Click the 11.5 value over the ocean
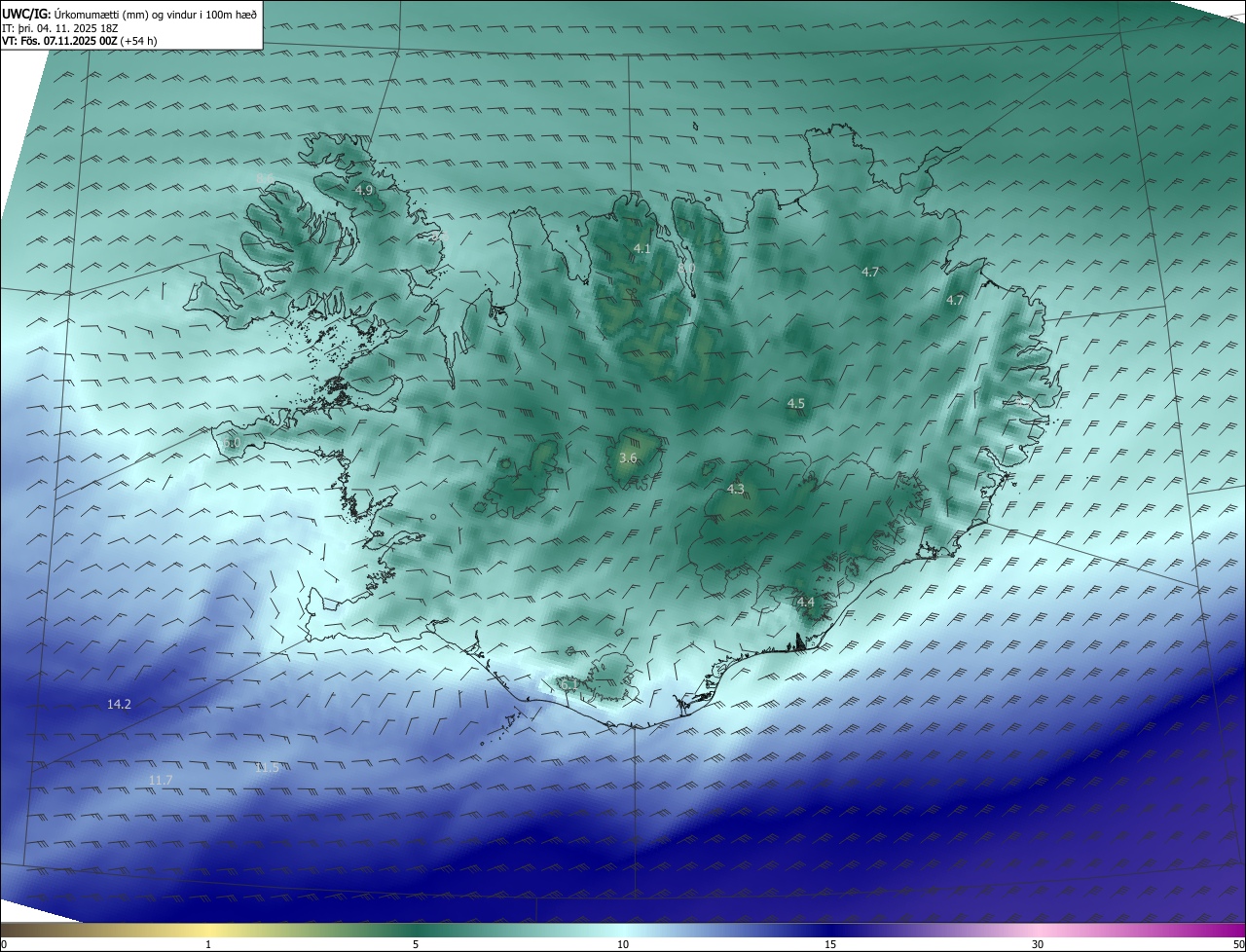1246x952 pixels. [267, 768]
